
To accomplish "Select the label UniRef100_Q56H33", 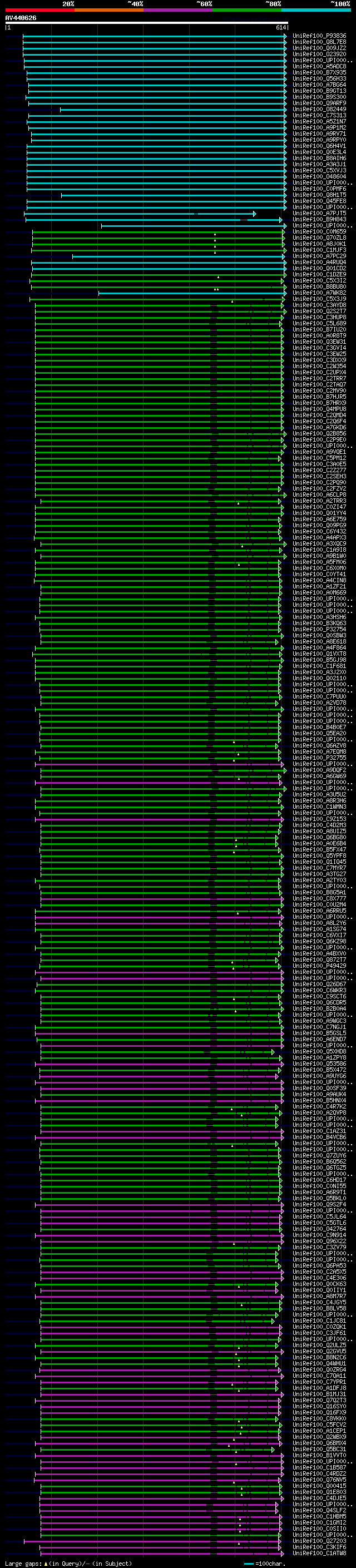I will pyautogui.click(x=319, y=78).
